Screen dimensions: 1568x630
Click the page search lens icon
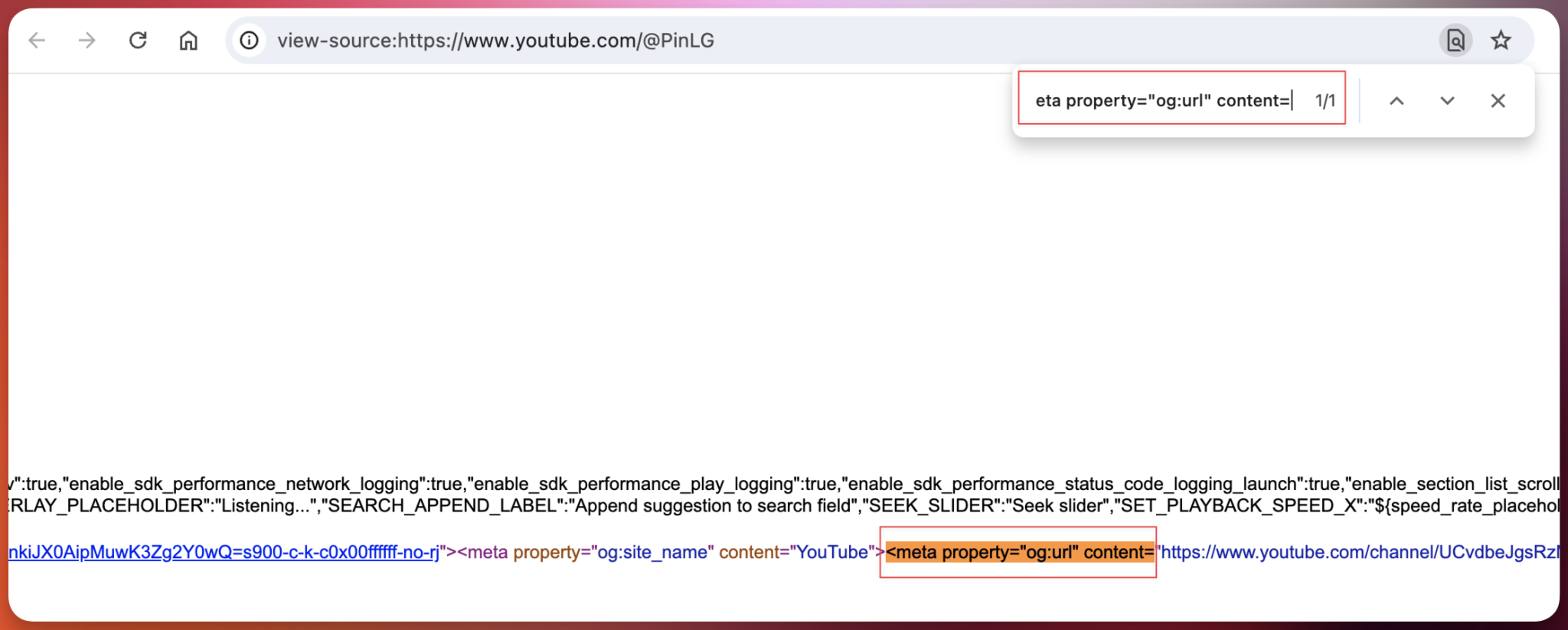[1455, 41]
